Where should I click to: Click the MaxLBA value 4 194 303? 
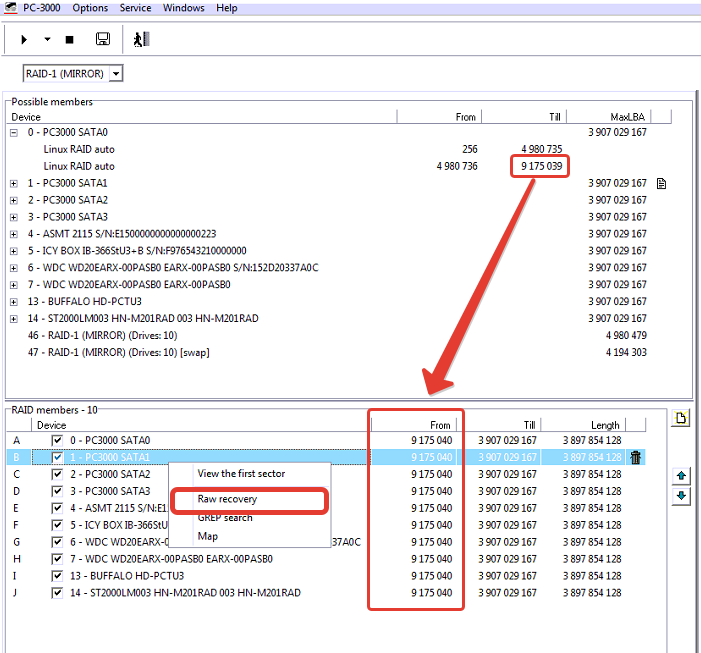[626, 353]
